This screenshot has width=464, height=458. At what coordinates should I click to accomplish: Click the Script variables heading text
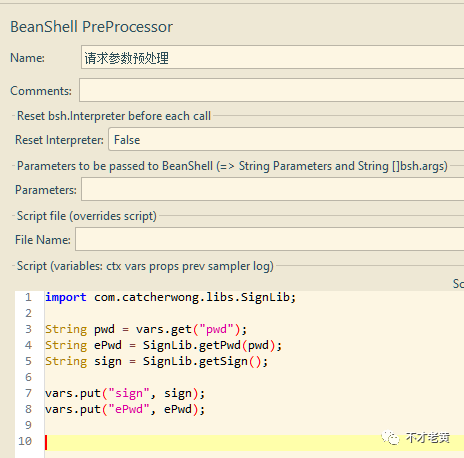point(145,266)
